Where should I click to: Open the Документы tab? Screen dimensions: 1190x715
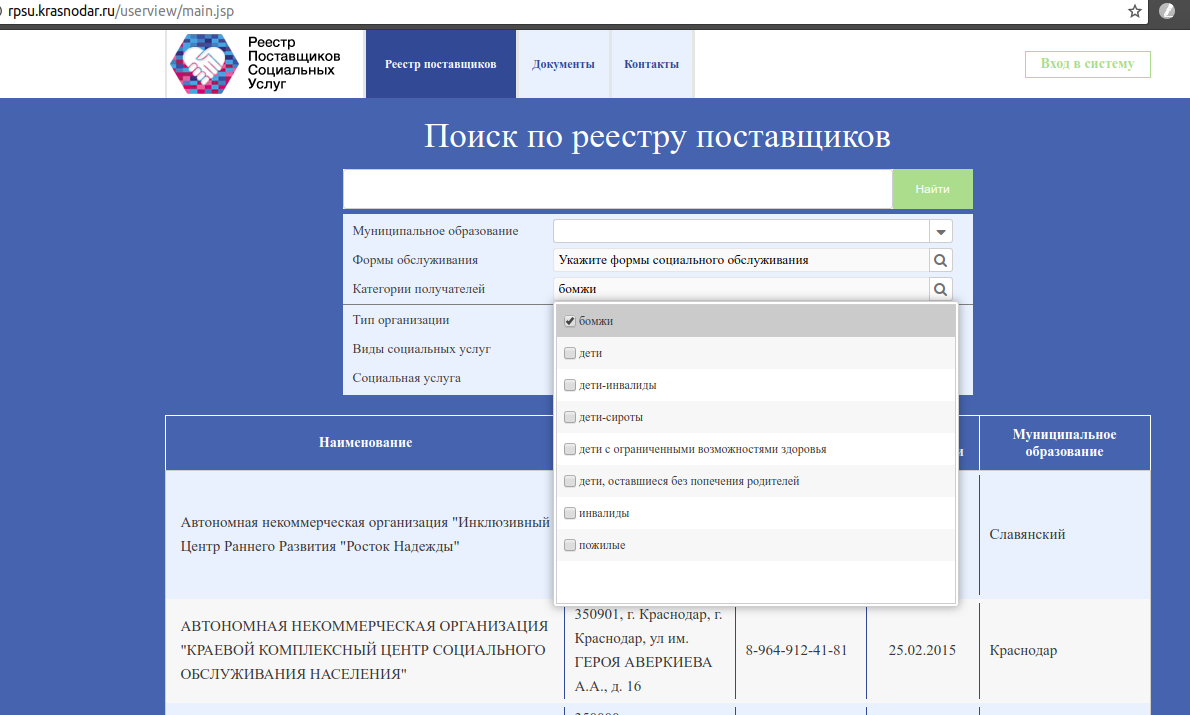[563, 64]
